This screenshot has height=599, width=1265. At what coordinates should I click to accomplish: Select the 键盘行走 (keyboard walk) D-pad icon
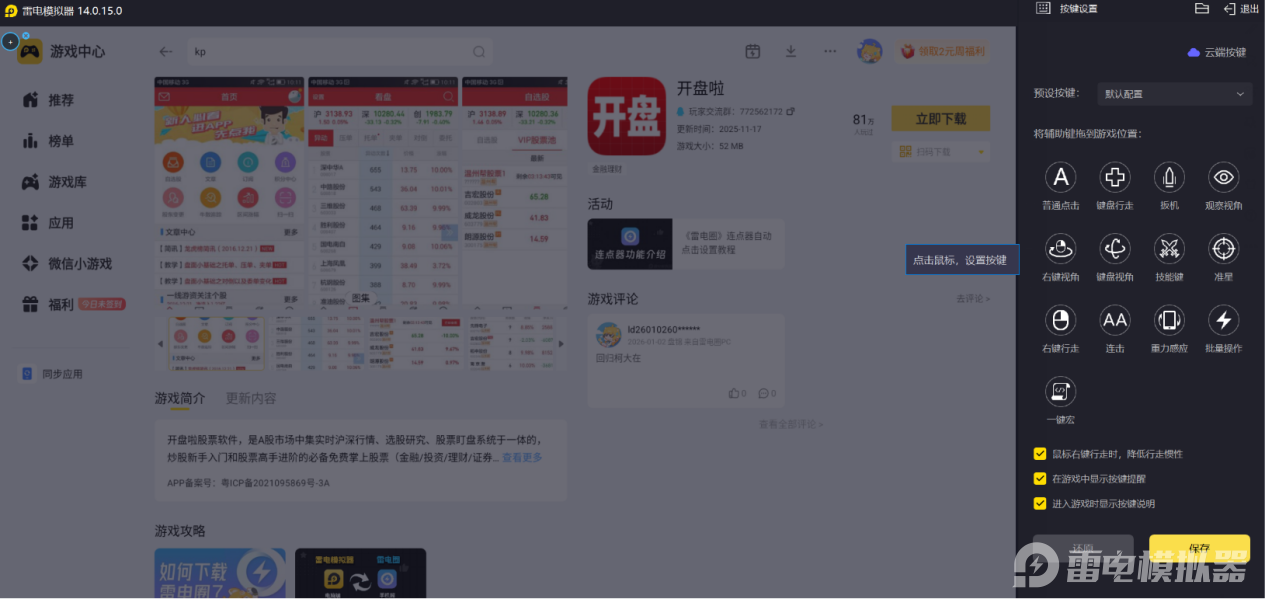click(x=1115, y=178)
